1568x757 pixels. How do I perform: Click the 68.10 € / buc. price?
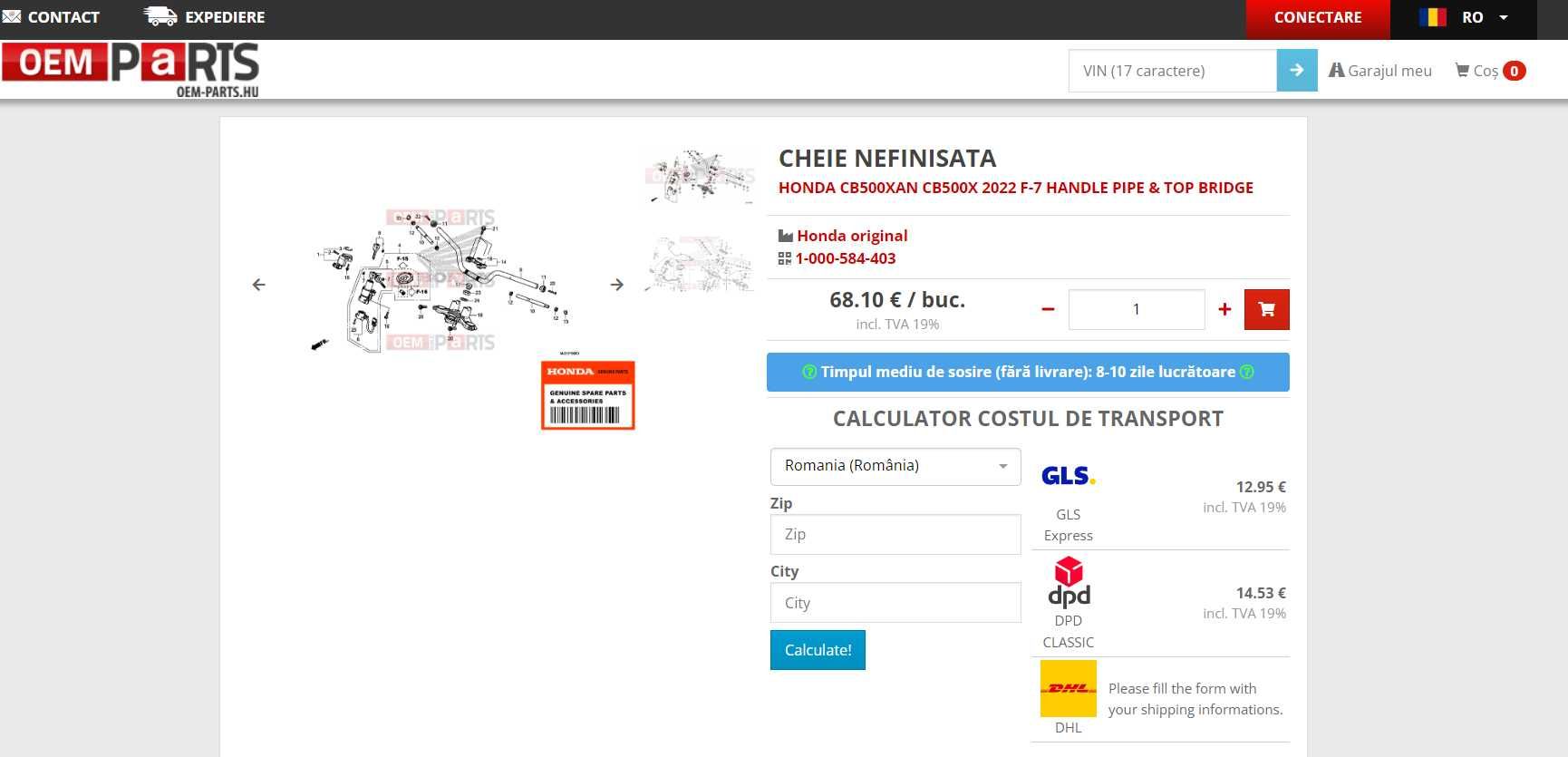[897, 300]
